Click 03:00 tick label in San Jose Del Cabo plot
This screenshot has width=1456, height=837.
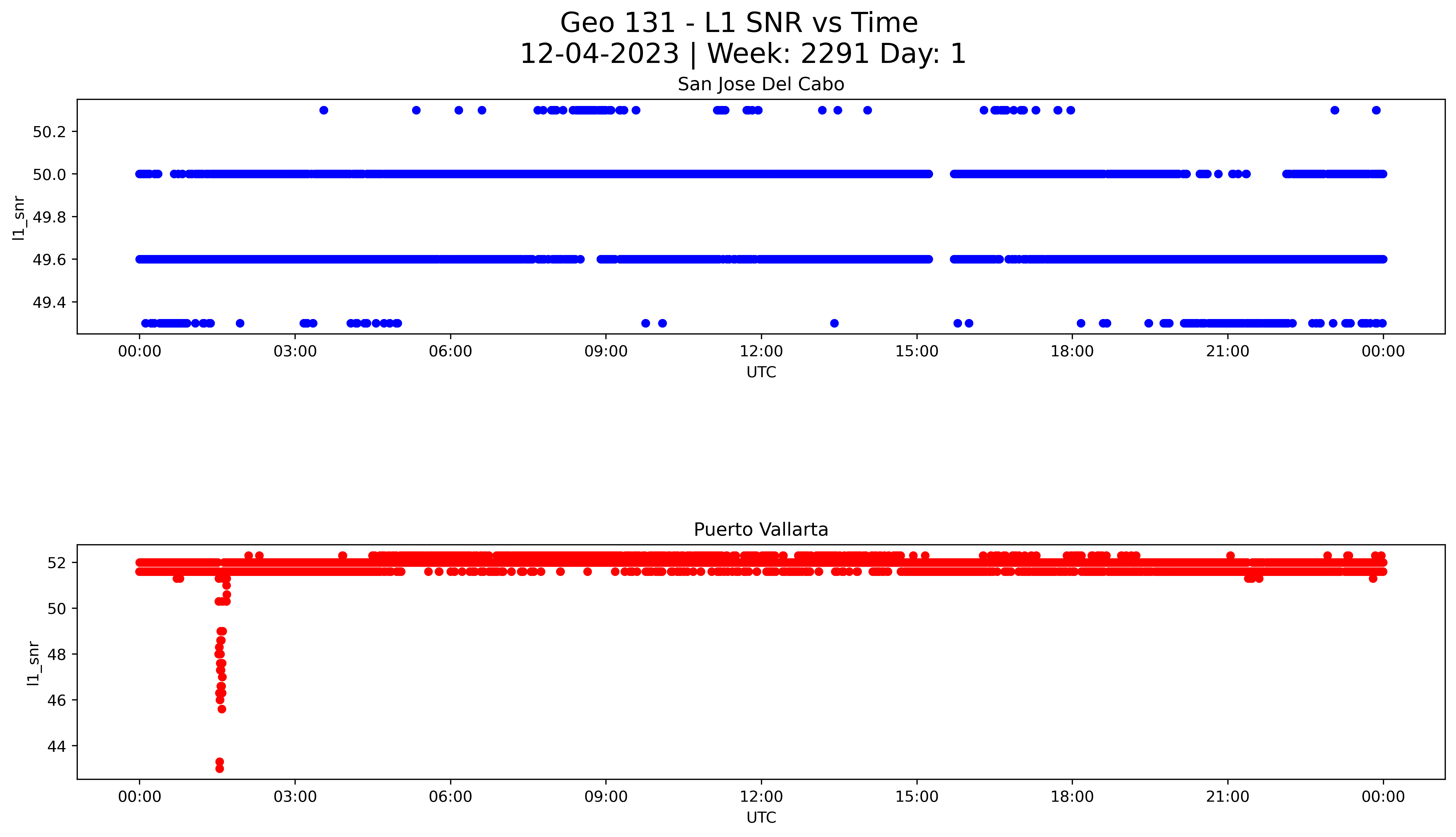coord(295,352)
